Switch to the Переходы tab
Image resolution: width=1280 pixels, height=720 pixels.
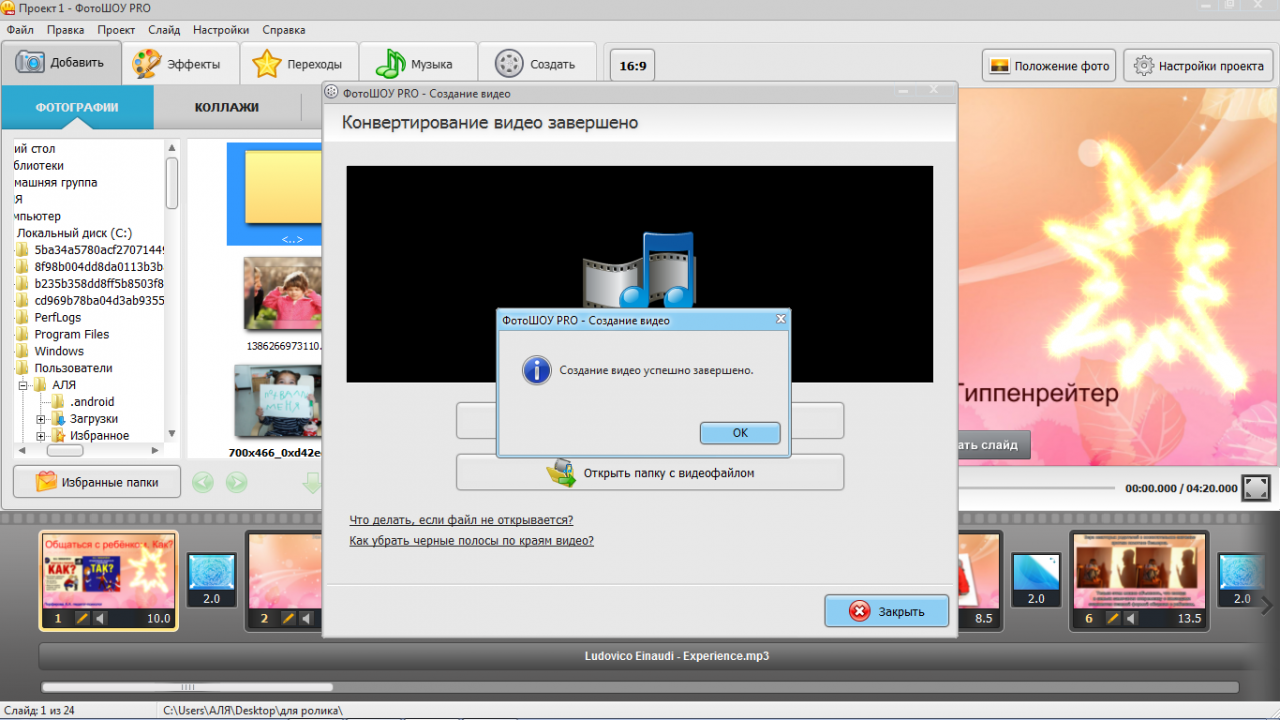coord(301,64)
